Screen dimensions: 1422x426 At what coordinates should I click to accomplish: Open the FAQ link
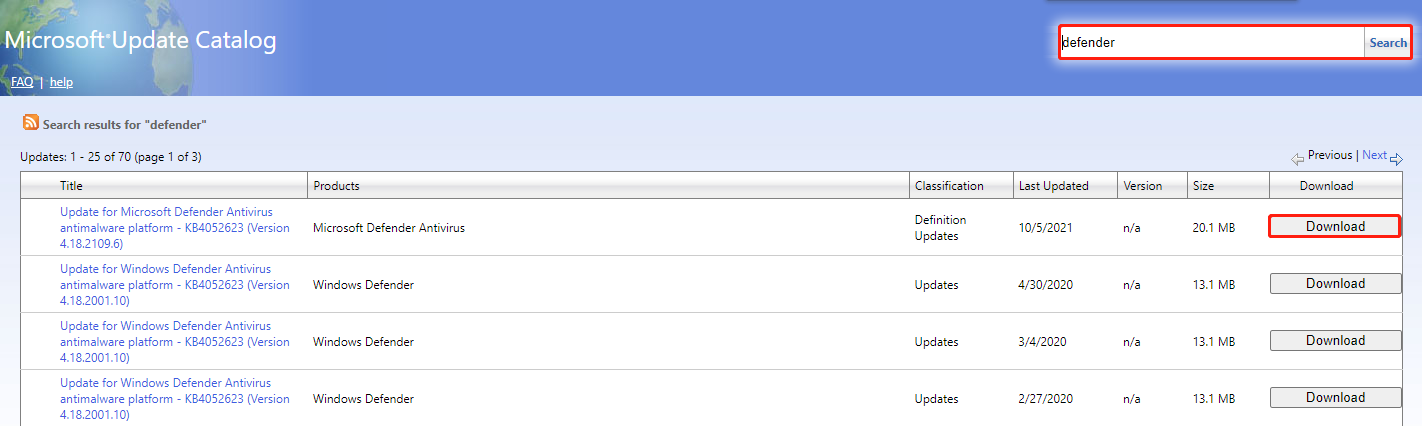tap(22, 82)
